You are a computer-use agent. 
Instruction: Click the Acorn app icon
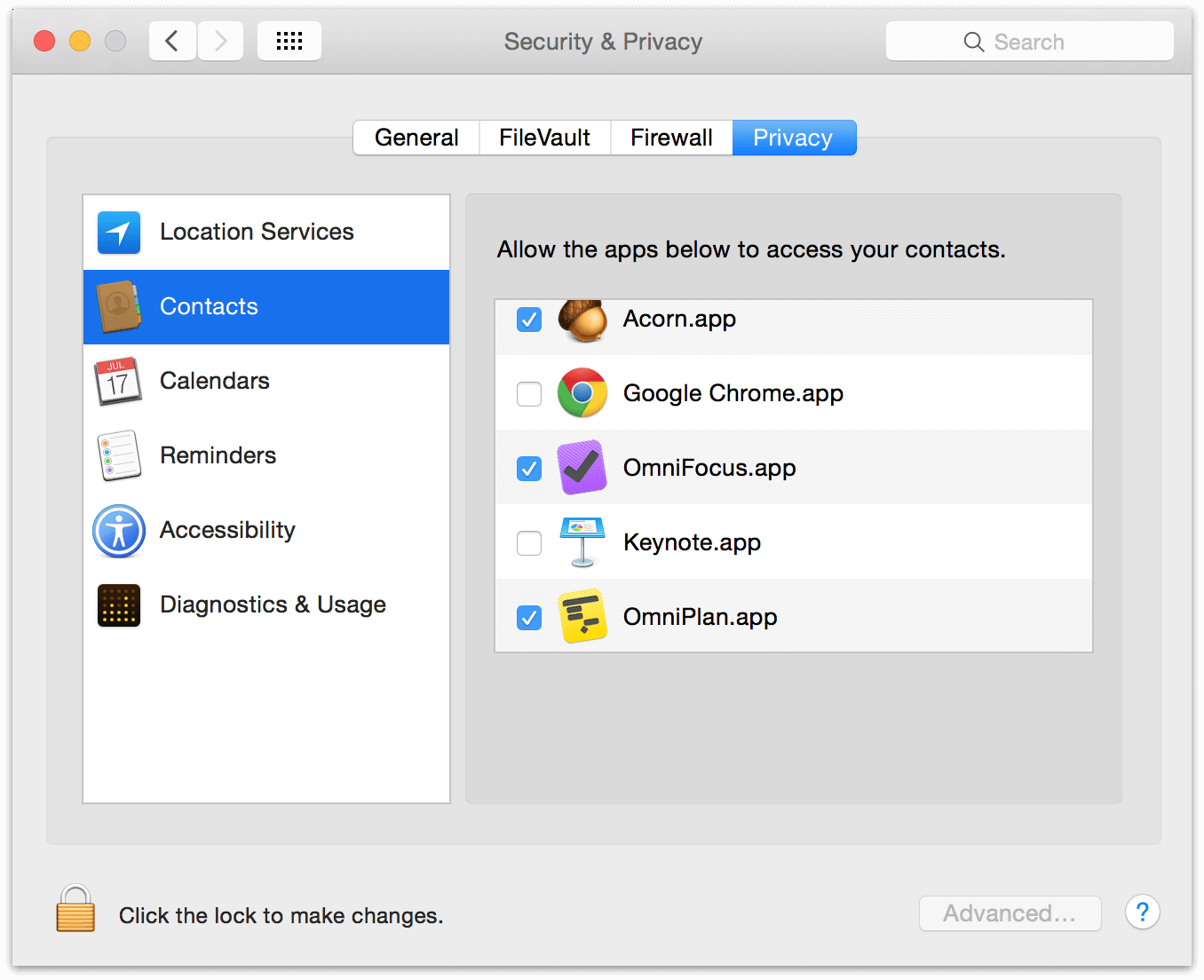[x=582, y=320]
